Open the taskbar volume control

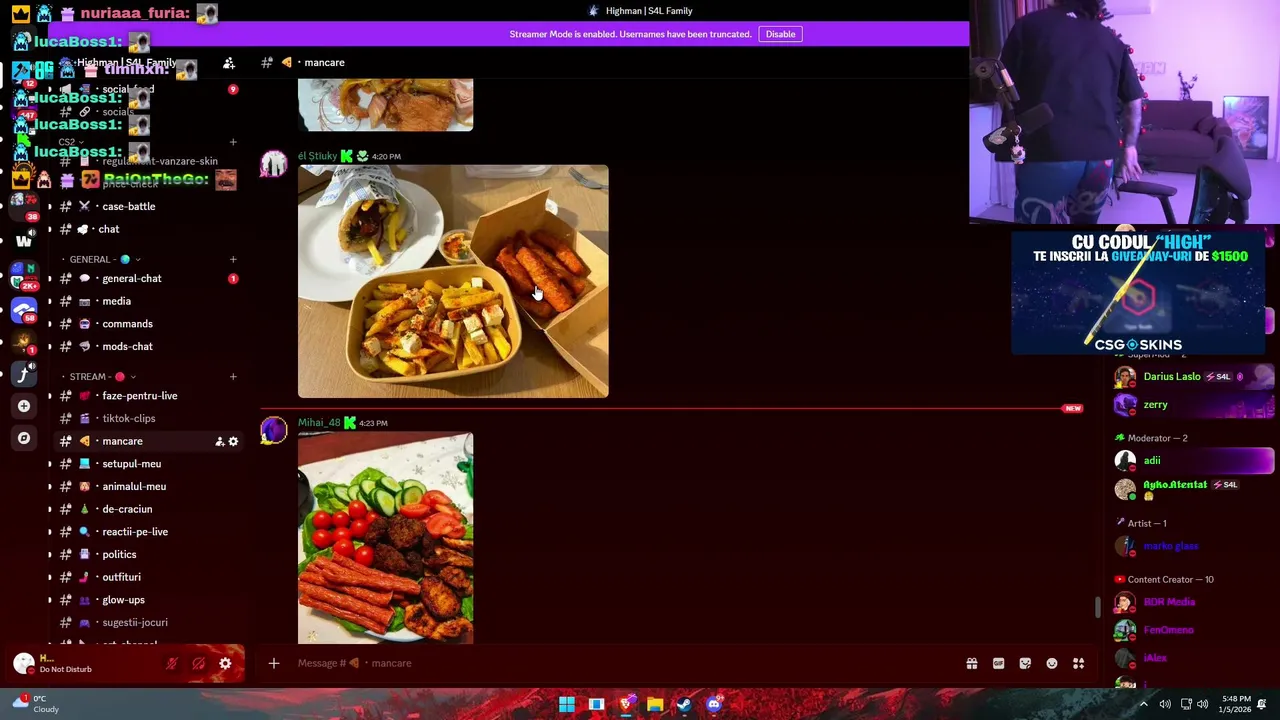1203,704
